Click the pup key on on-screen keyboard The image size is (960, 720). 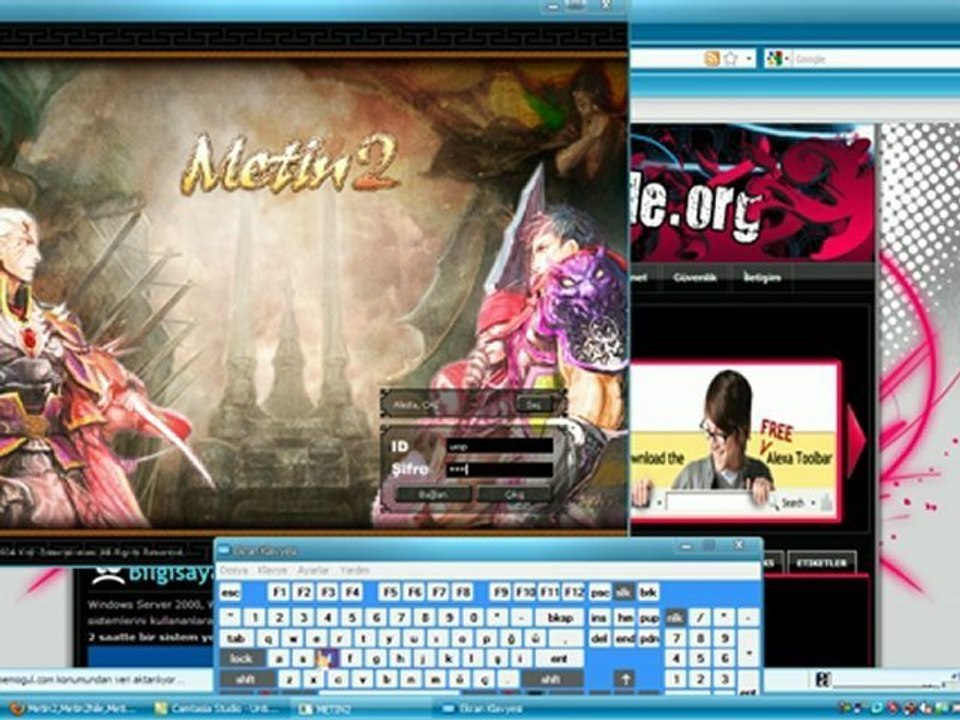tap(649, 618)
